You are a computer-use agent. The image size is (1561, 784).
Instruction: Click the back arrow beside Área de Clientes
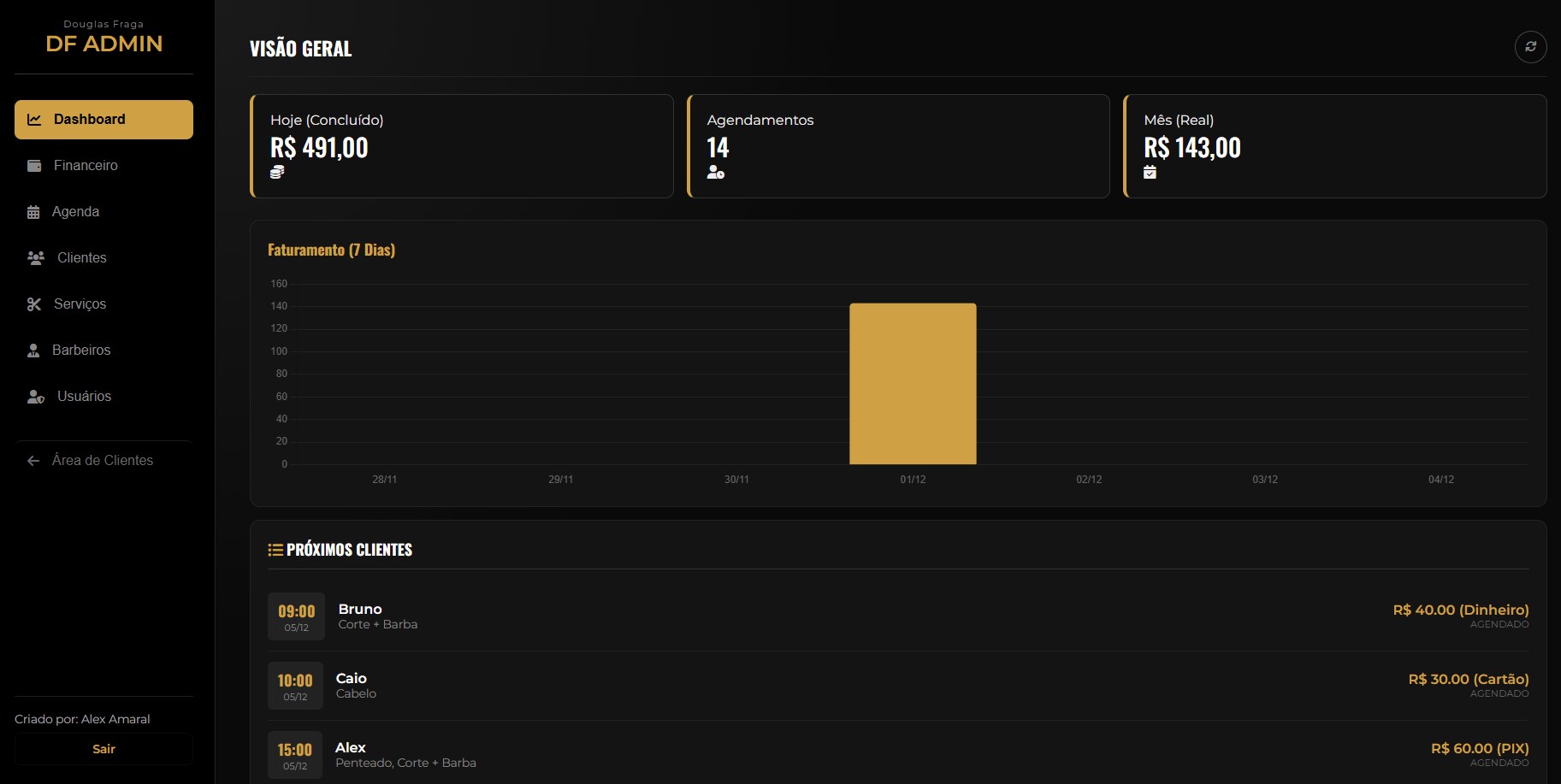click(x=33, y=461)
